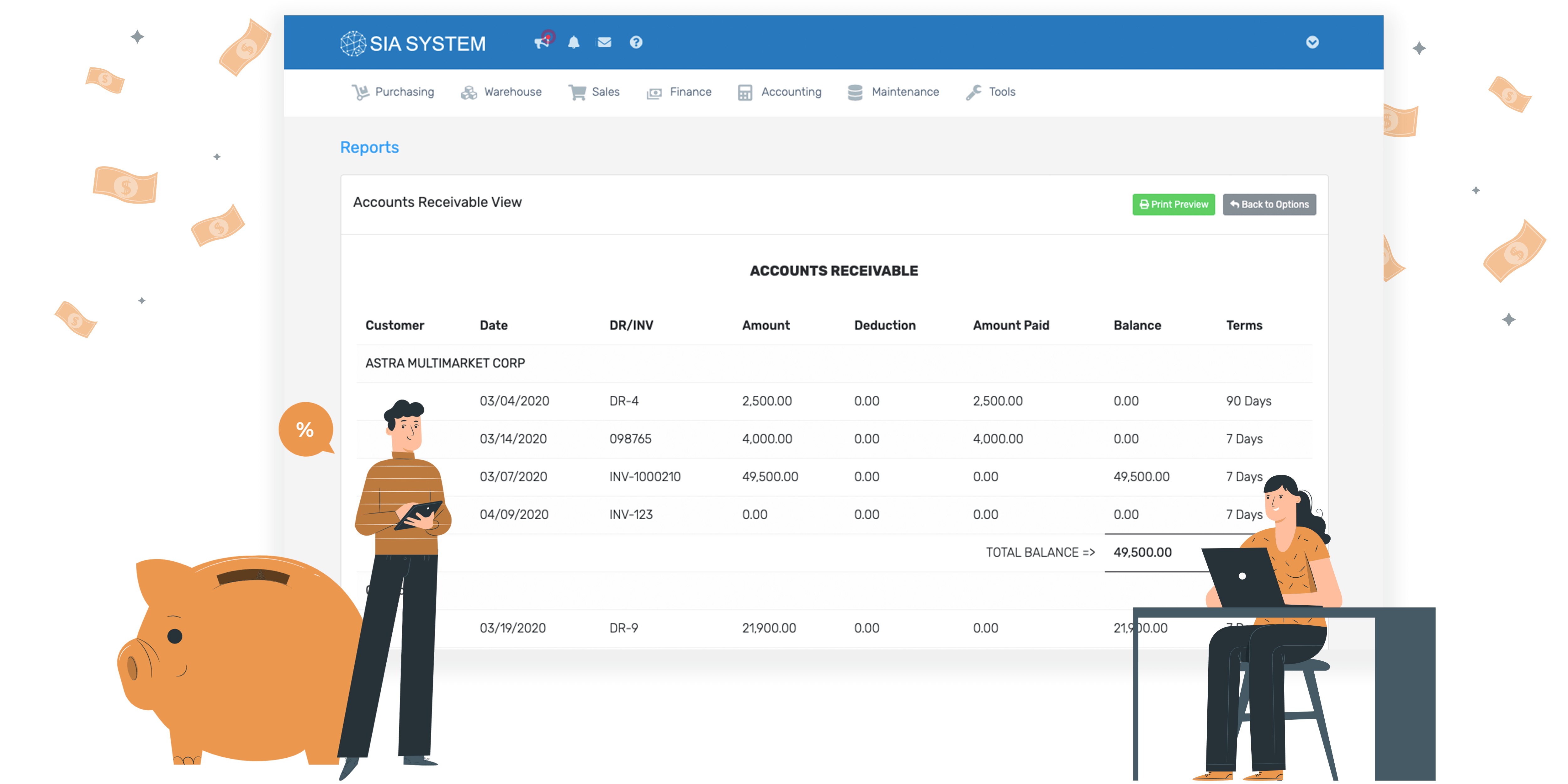This screenshot has height=784, width=1568.
Task: Open the Reports link
Action: (369, 147)
